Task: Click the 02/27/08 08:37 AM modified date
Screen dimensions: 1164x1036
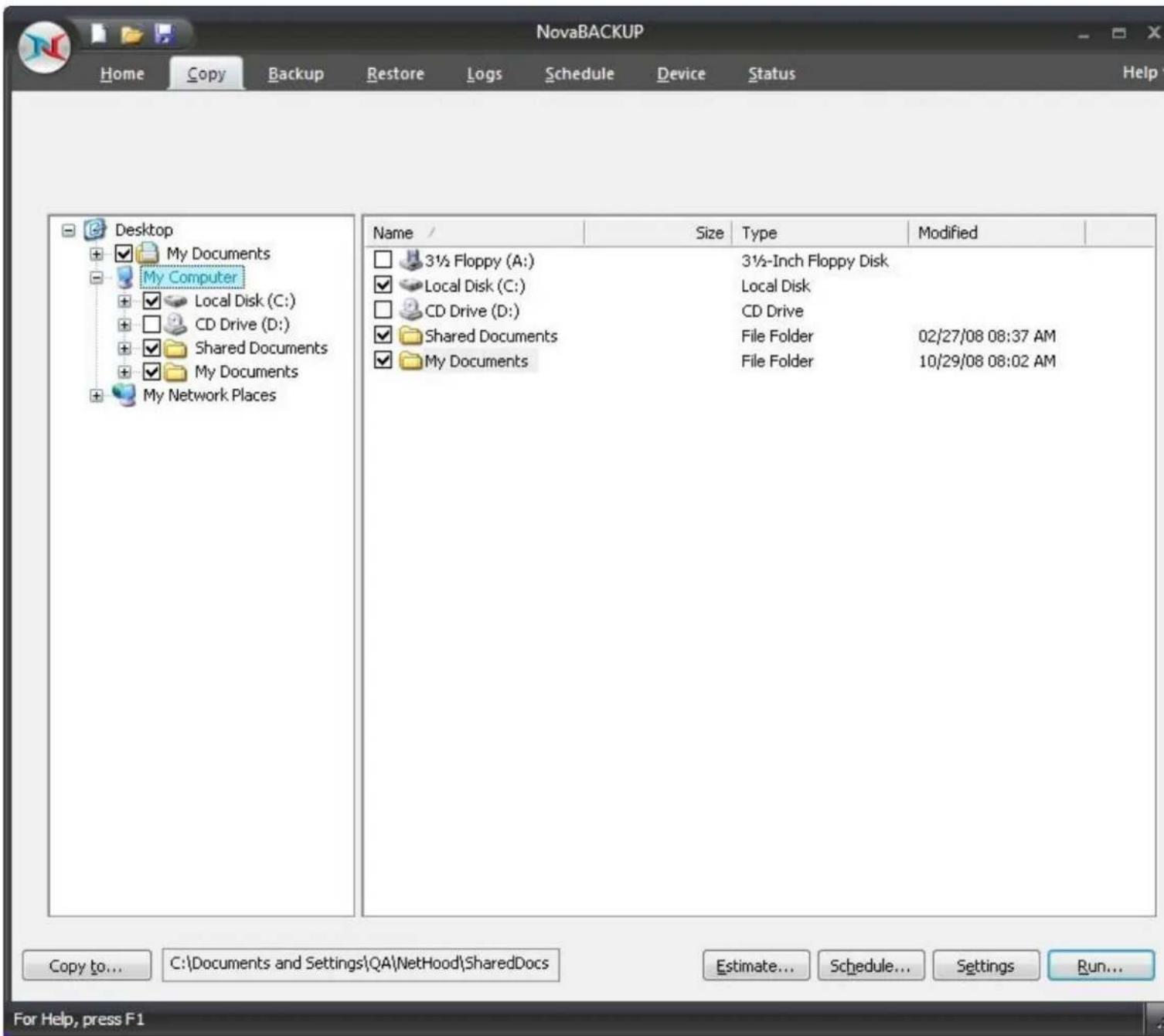Action: coord(987,336)
